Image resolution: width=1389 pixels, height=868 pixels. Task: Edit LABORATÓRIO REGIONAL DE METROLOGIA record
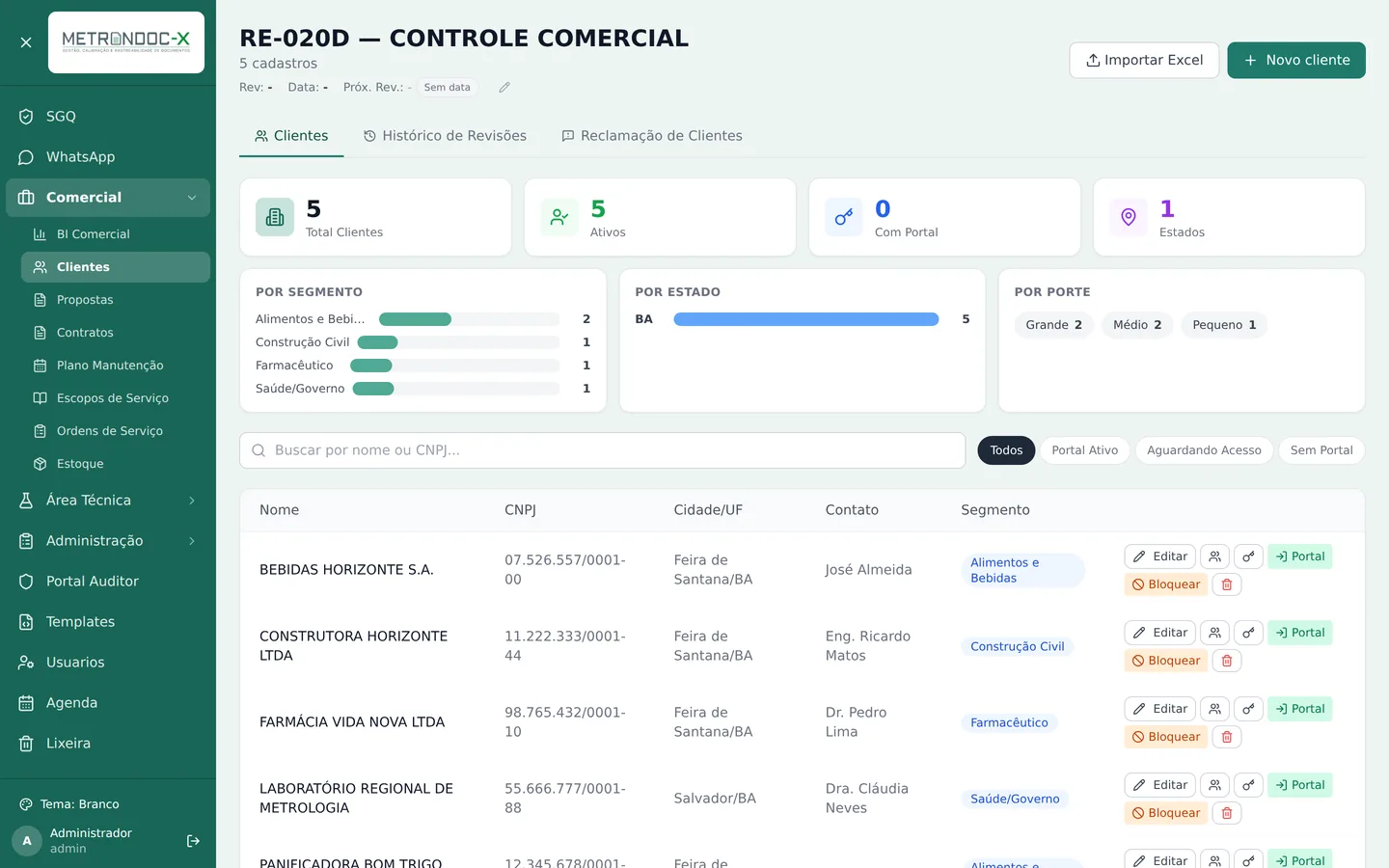tap(1160, 785)
